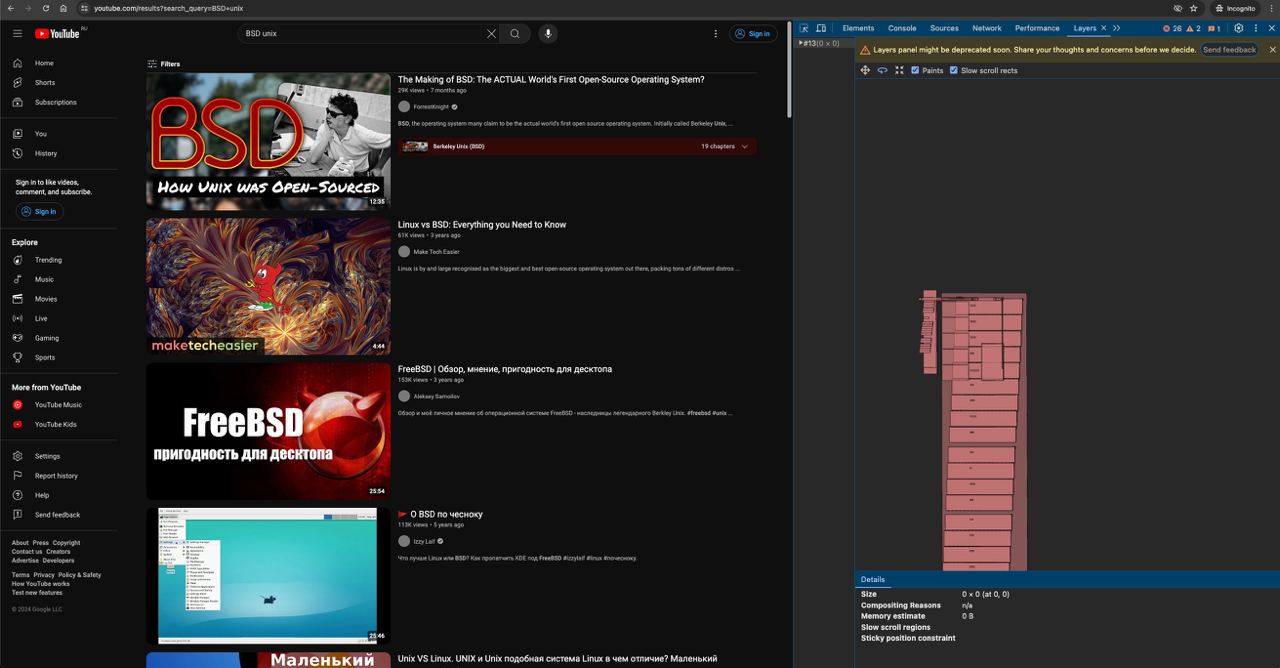Open Movies in the Explore section
The image size is (1280, 668).
(x=61, y=299)
